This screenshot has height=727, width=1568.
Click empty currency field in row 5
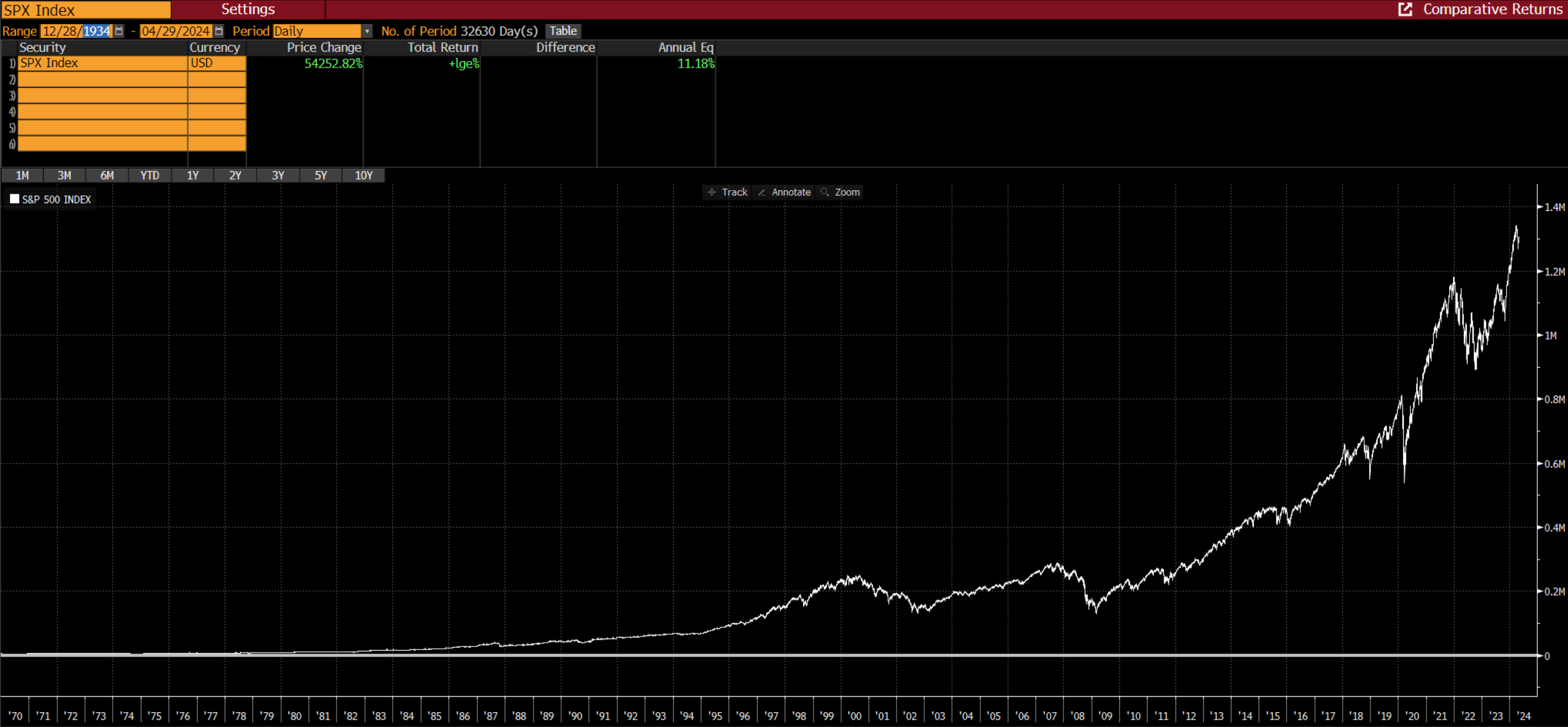[217, 127]
